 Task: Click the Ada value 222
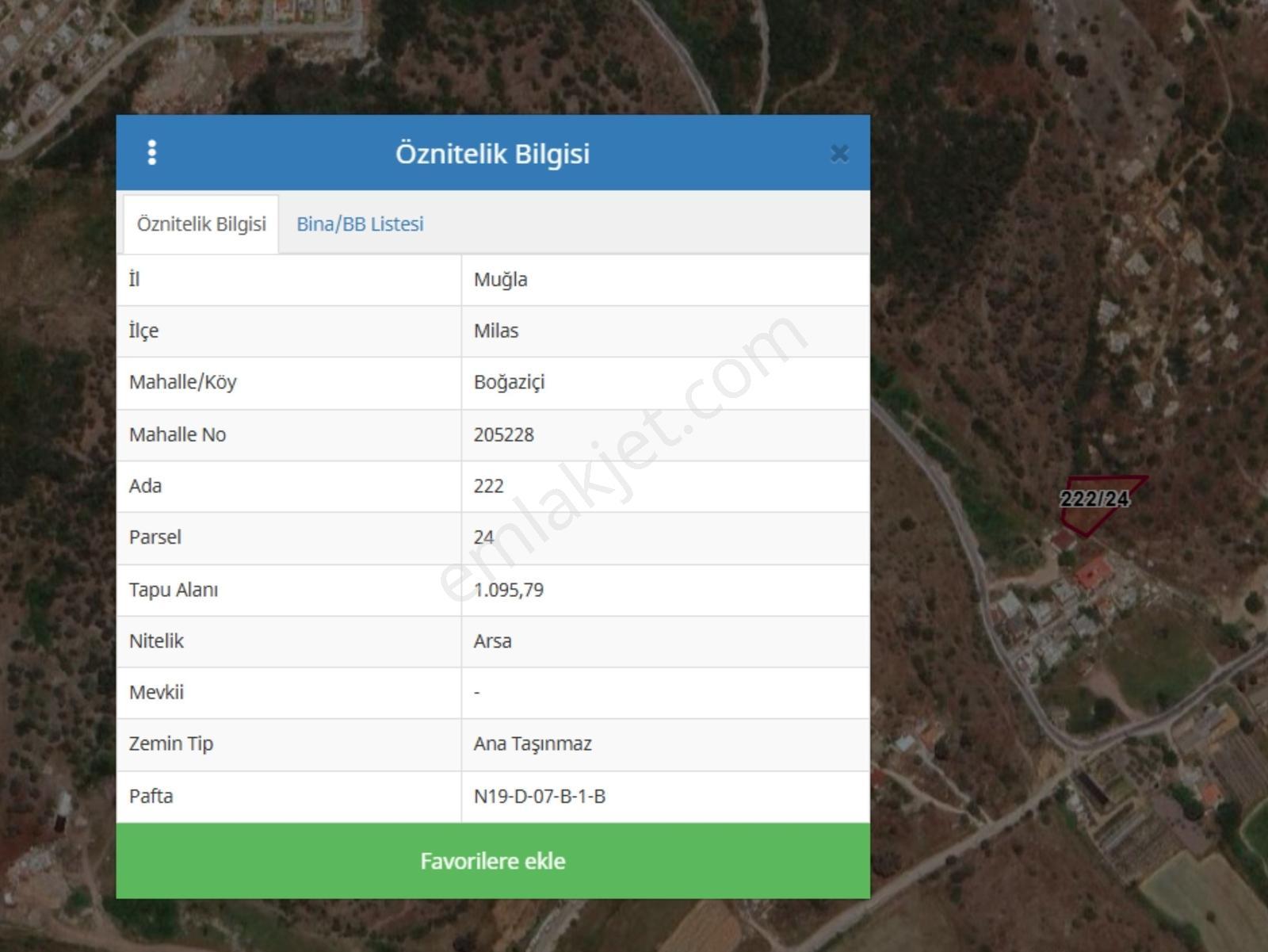(489, 486)
